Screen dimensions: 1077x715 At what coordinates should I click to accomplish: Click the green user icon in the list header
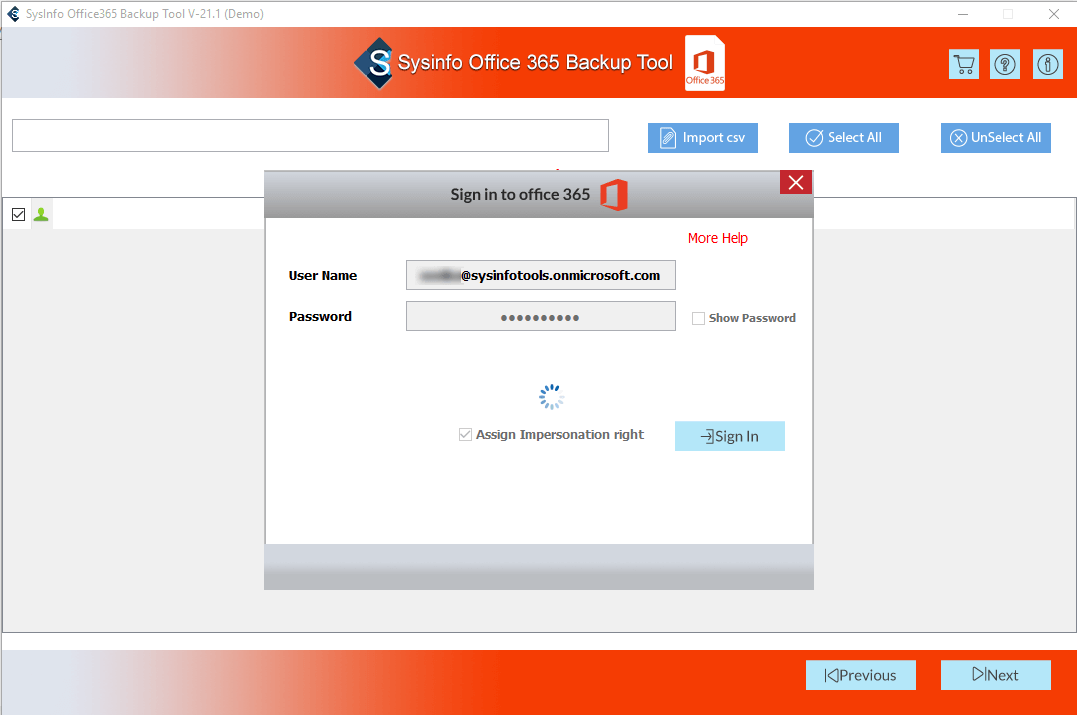41,214
